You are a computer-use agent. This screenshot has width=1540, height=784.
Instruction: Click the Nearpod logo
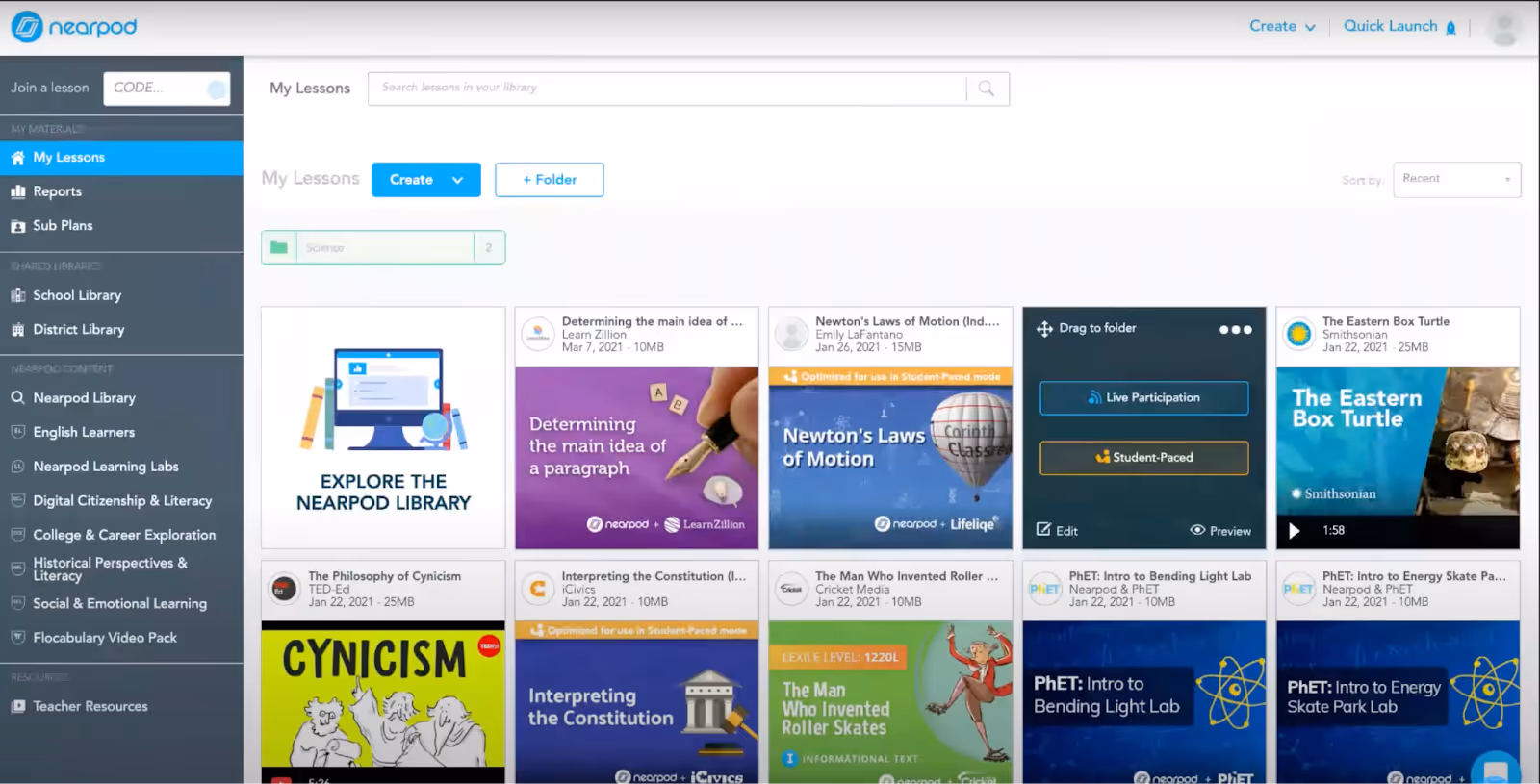(x=74, y=27)
